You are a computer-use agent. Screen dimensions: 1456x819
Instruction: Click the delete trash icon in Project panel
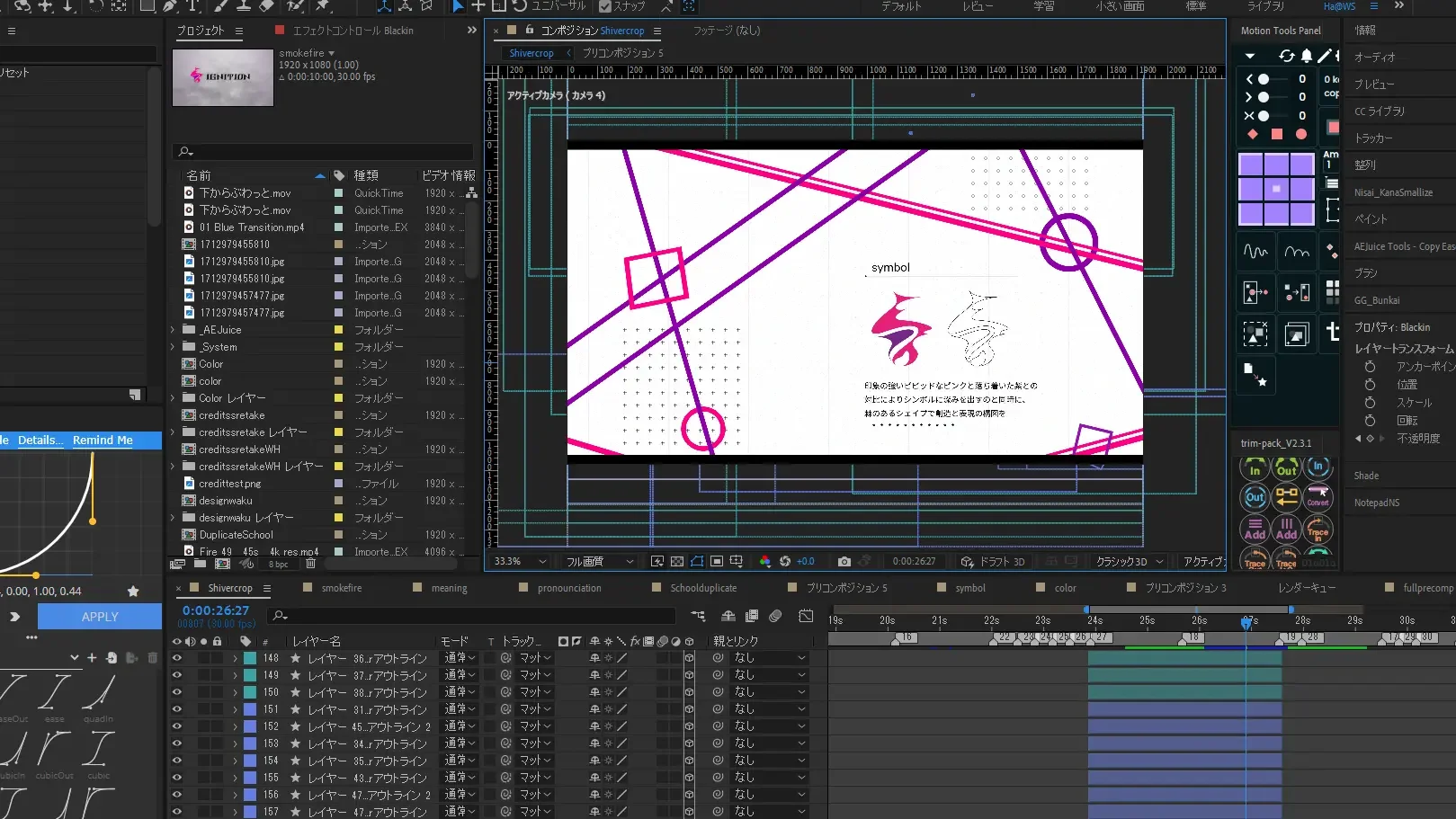[x=310, y=564]
